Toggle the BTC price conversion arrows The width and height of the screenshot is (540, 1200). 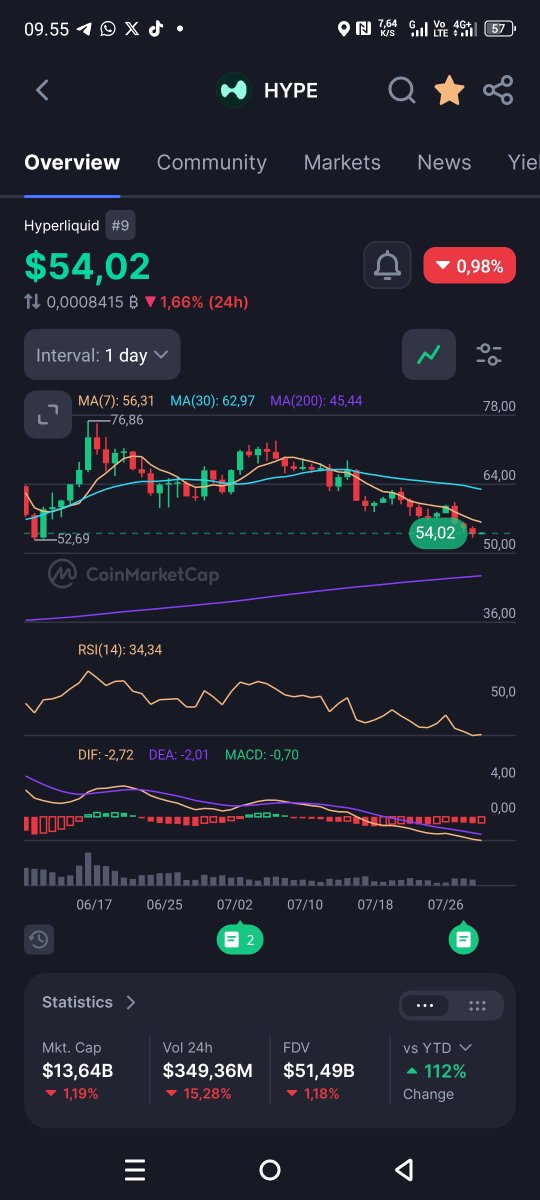coord(33,301)
